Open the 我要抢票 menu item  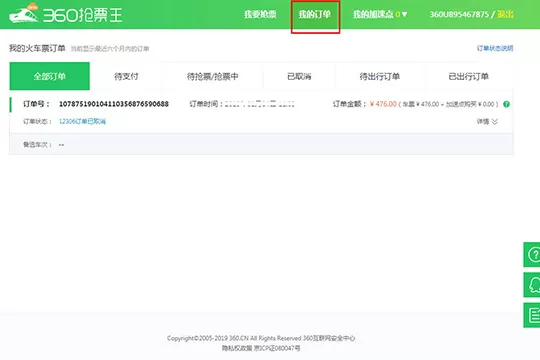click(260, 14)
